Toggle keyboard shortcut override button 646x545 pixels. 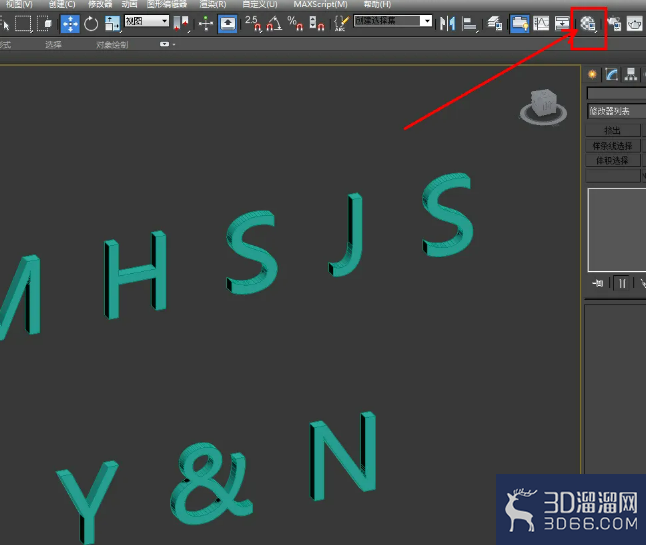click(x=227, y=23)
